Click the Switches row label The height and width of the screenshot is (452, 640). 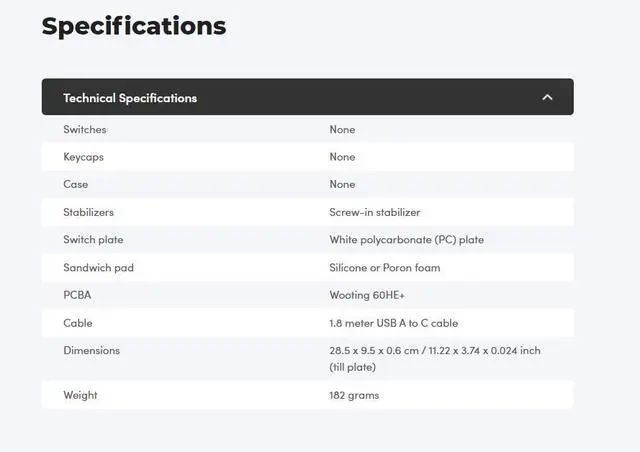[84, 129]
